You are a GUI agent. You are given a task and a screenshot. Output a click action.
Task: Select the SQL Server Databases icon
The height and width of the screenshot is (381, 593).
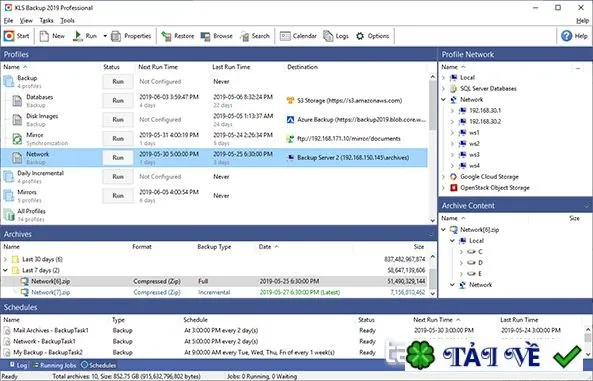[x=453, y=89]
